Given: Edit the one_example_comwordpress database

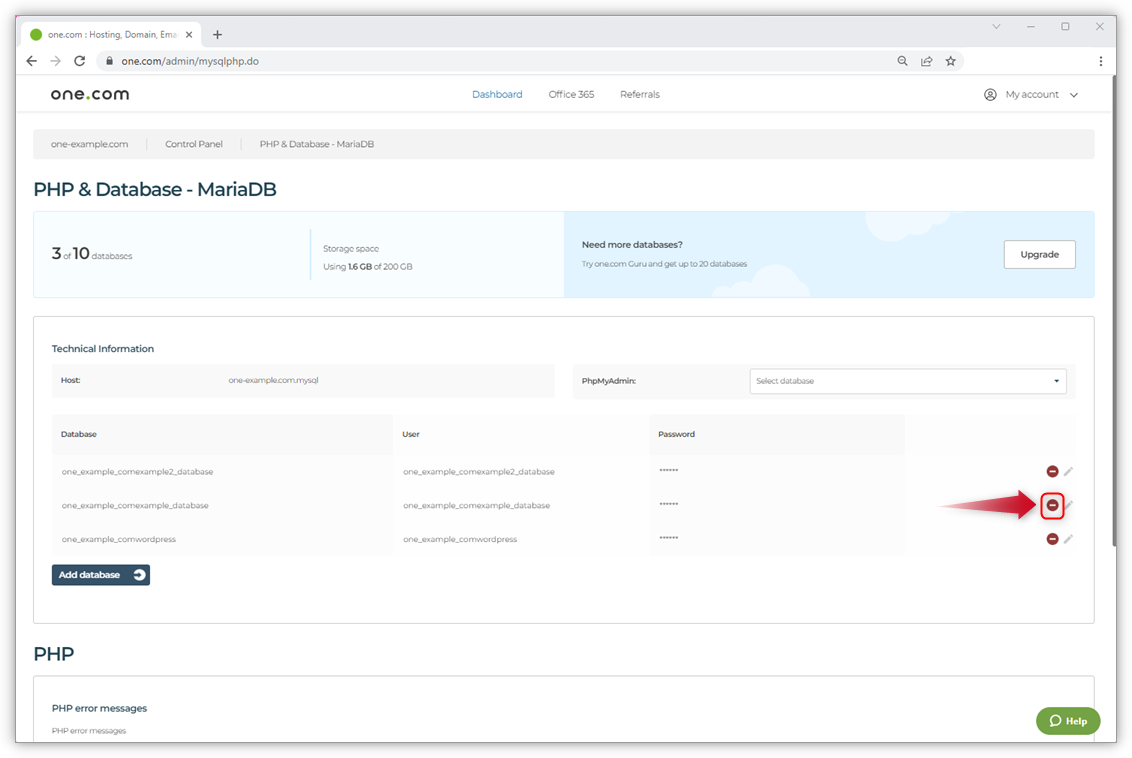Looking at the screenshot, I should click(x=1068, y=539).
